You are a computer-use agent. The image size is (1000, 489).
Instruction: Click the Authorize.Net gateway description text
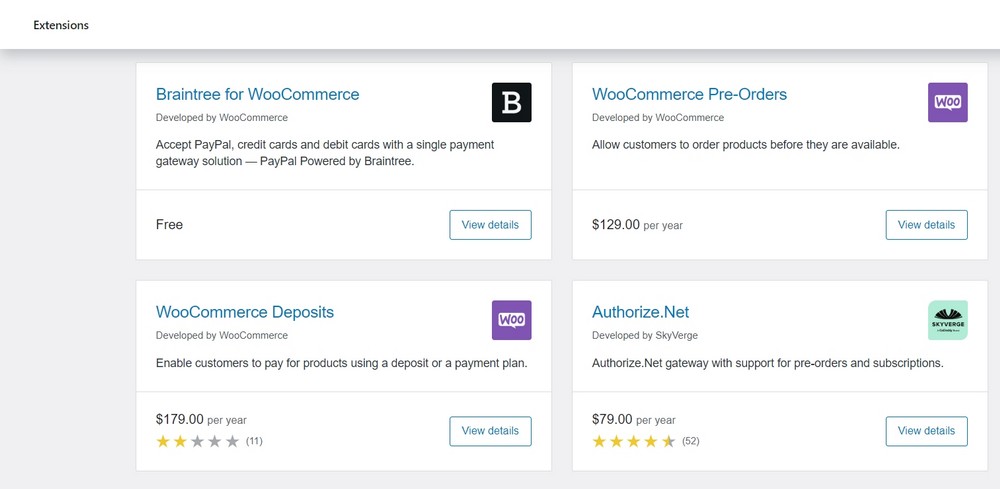[x=767, y=363]
